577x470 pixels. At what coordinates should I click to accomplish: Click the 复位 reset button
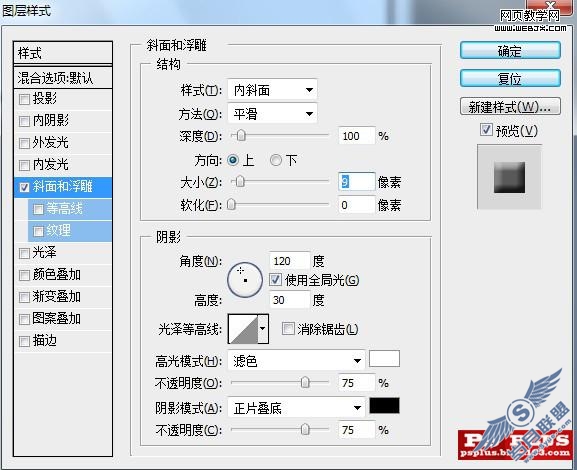510,78
